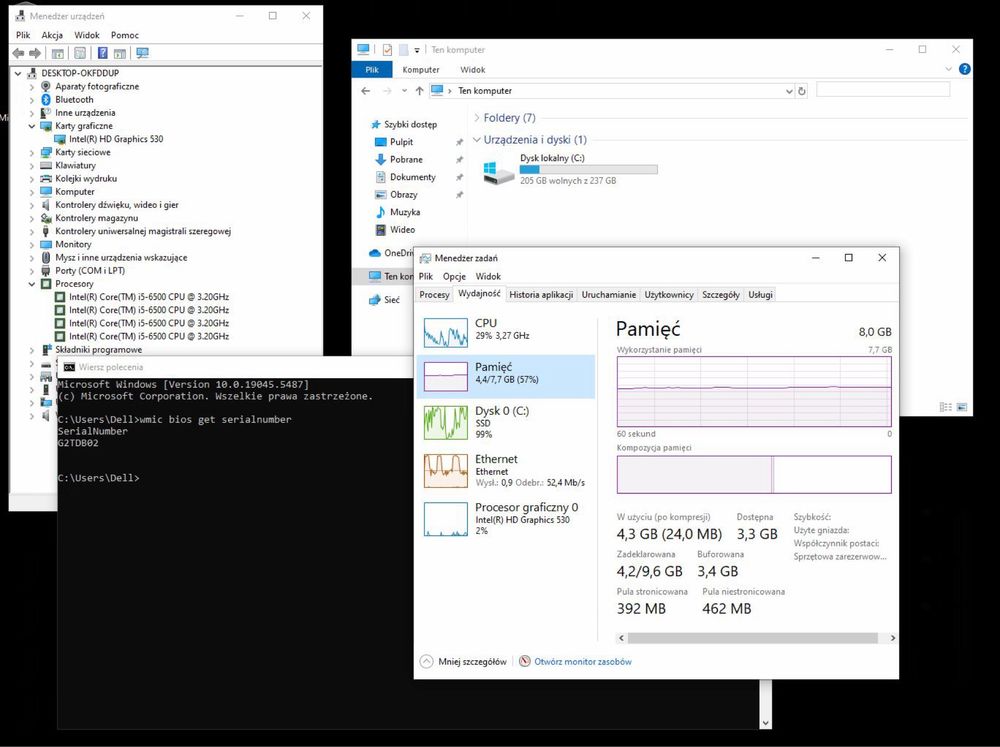Screen dimensions: 1000x747
Task: Click the Back arrow in Ten komputer window
Action: [365, 91]
